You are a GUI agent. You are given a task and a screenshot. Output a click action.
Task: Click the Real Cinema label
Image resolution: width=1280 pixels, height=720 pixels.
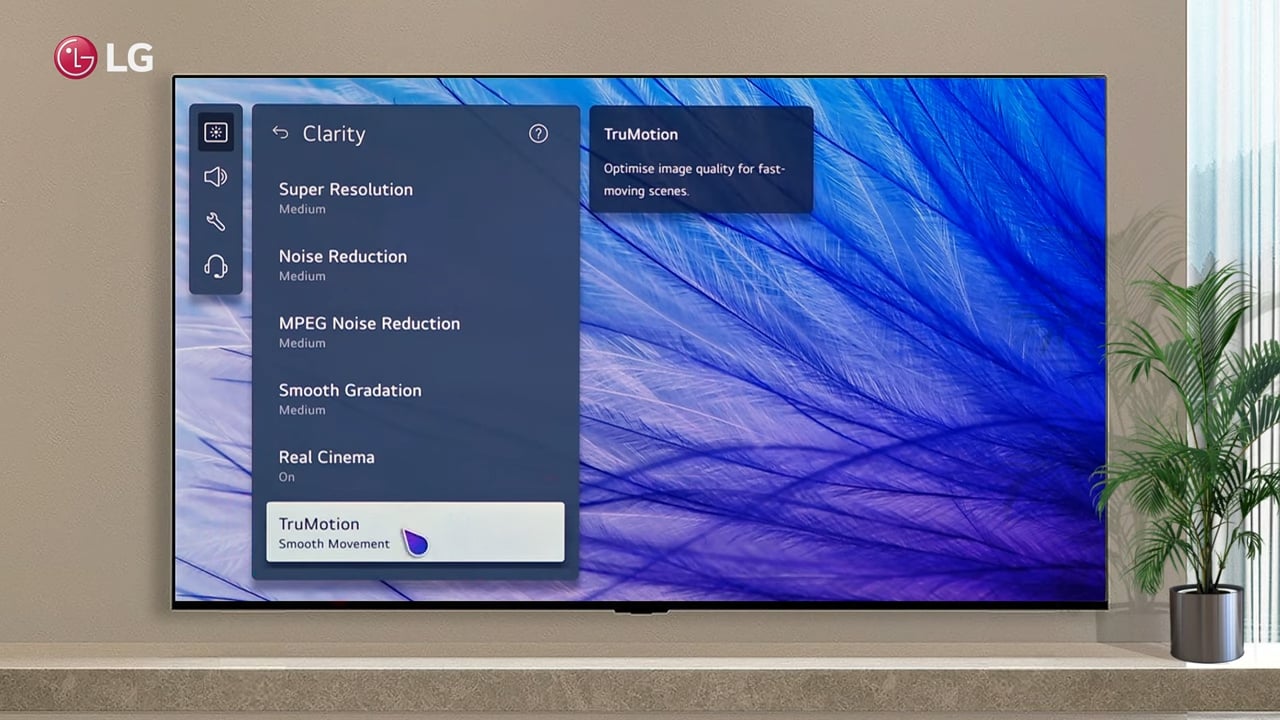(x=327, y=457)
